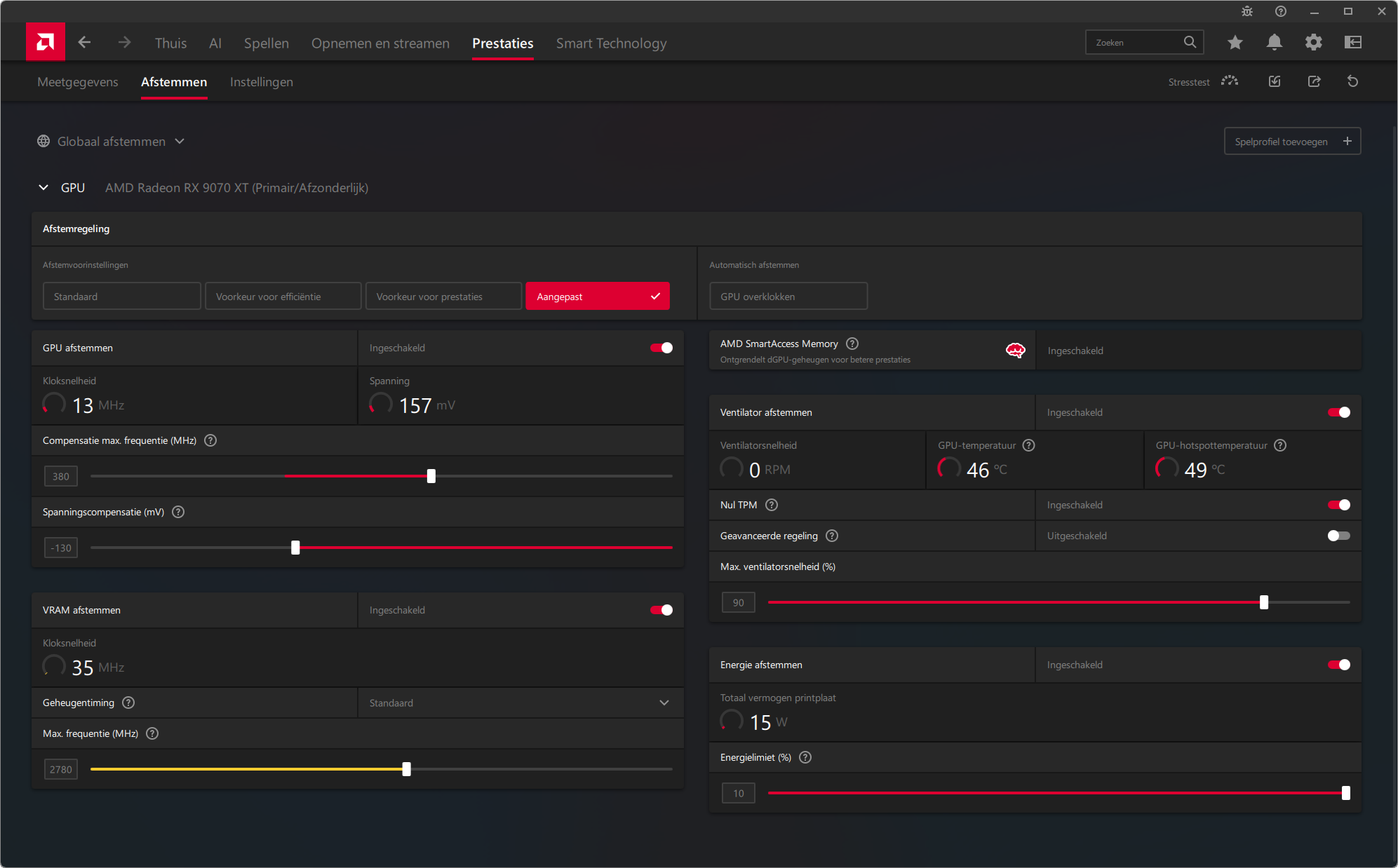The height and width of the screenshot is (868, 1398).
Task: Click the import profile icon
Action: tap(1275, 81)
